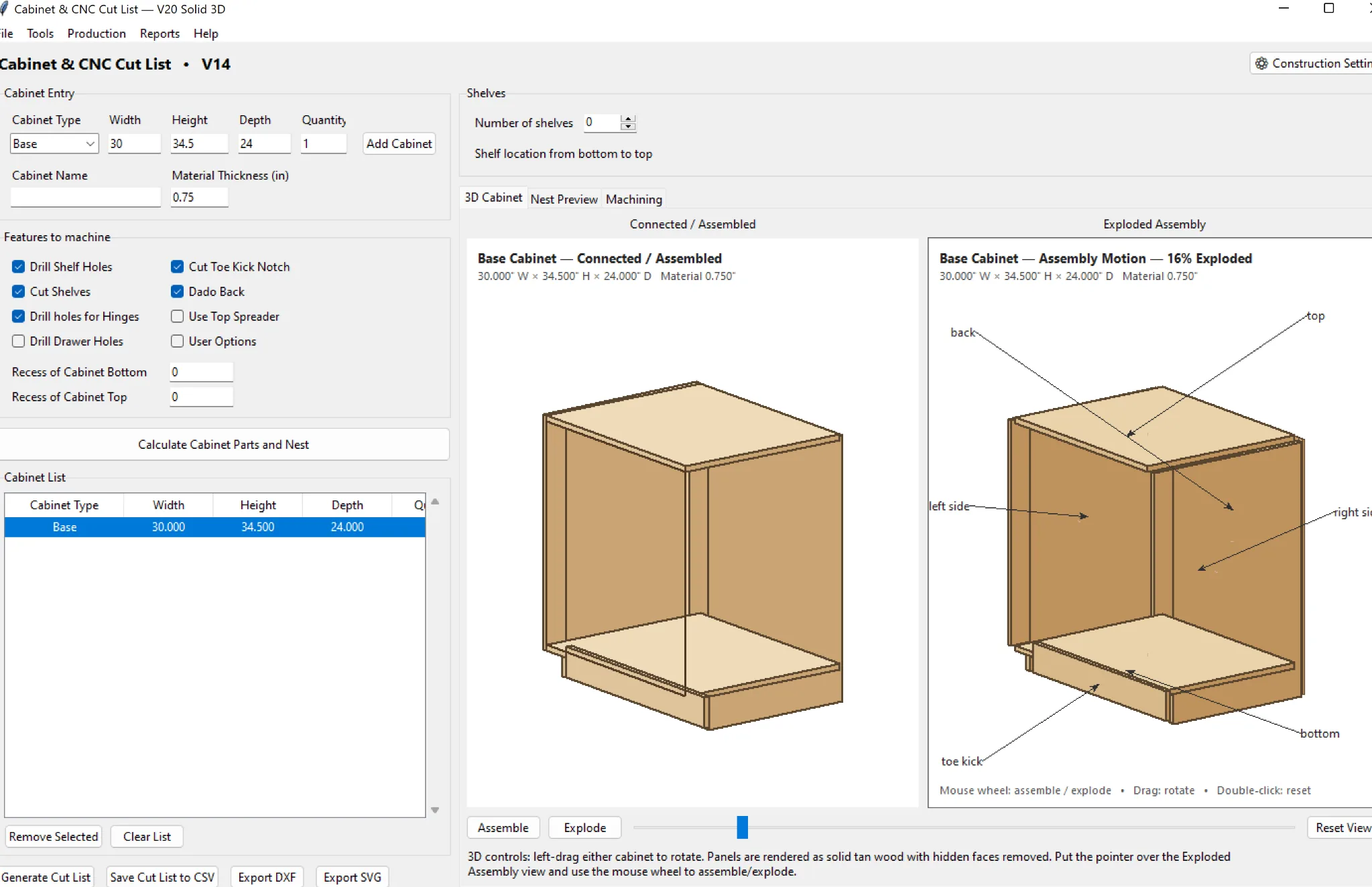Image resolution: width=1372 pixels, height=887 pixels.
Task: Click the app feather icon in title bar
Action: coord(3,9)
